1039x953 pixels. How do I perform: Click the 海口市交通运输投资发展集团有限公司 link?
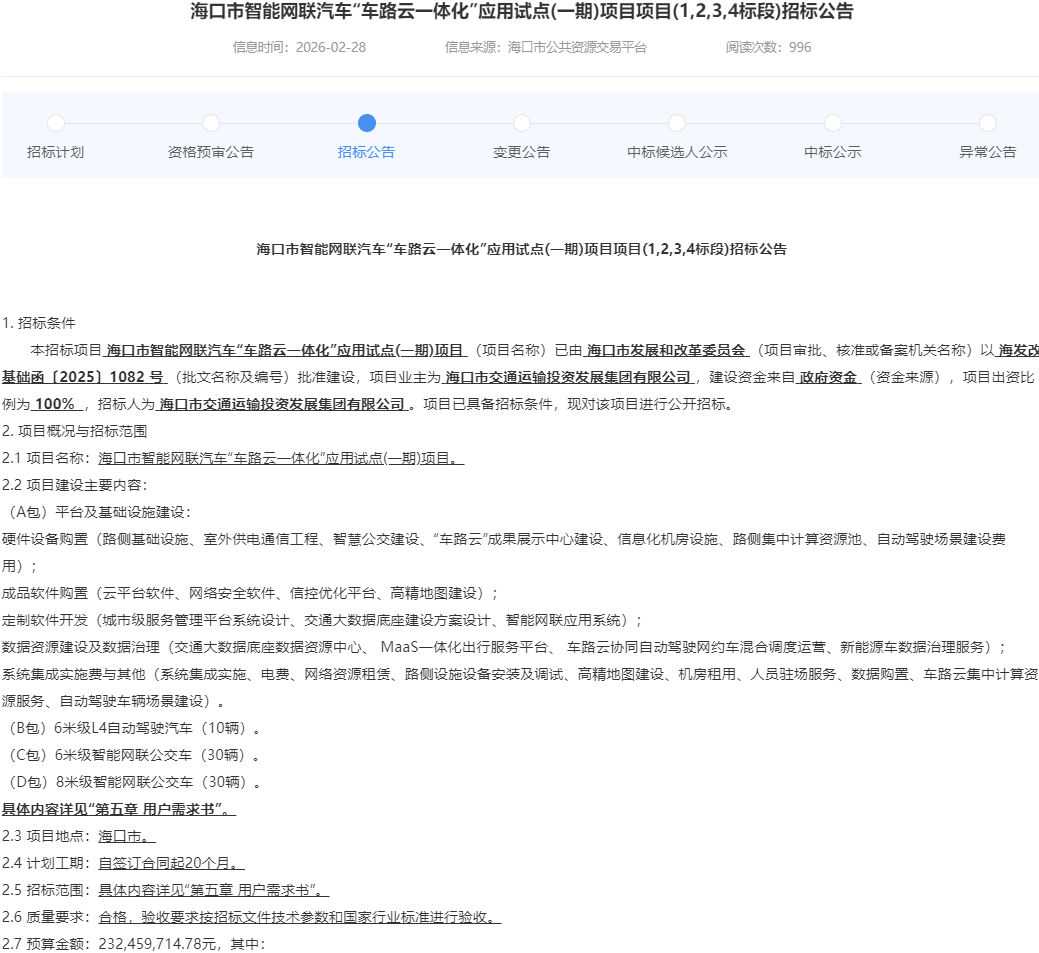coord(567,377)
